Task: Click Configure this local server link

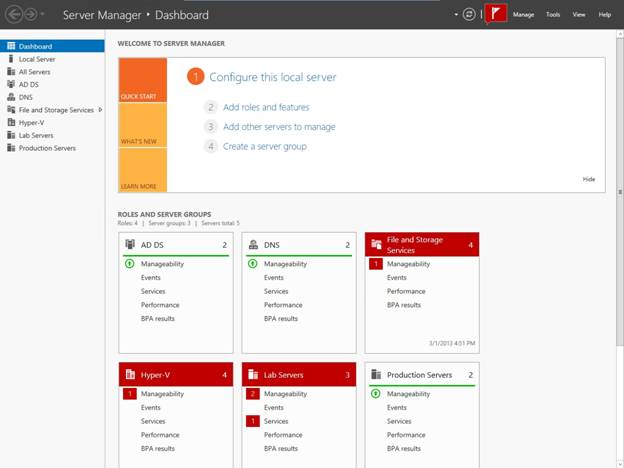Action: point(273,77)
